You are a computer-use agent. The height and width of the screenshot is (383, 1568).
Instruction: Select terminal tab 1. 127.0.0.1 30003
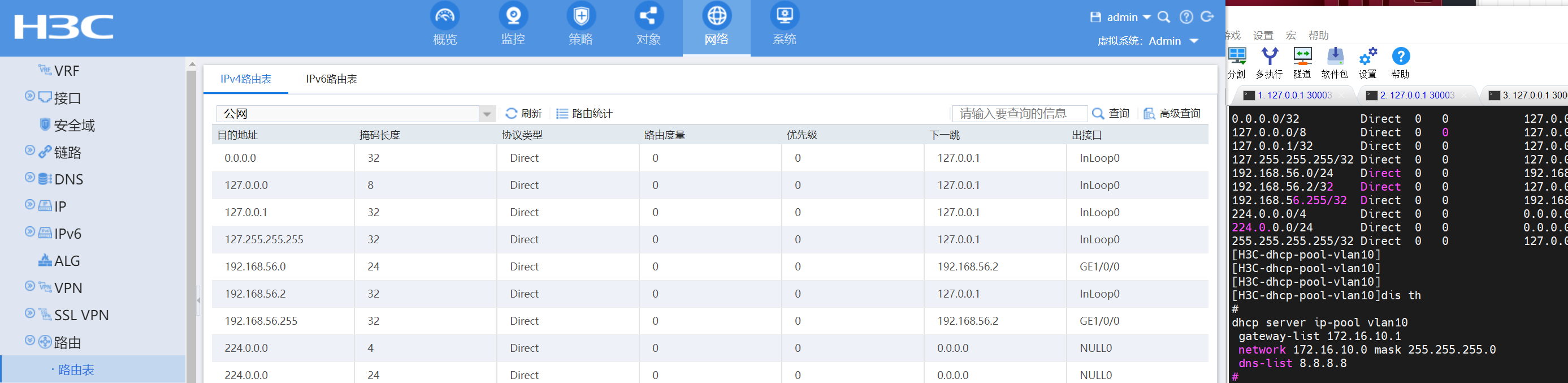(x=1294, y=95)
